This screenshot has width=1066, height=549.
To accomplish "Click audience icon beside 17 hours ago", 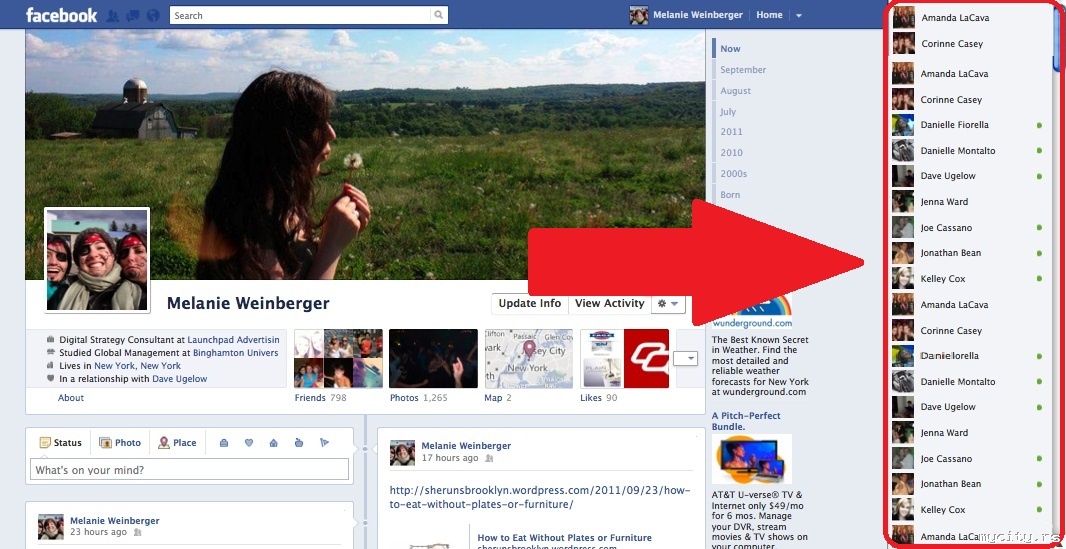I will (488, 459).
